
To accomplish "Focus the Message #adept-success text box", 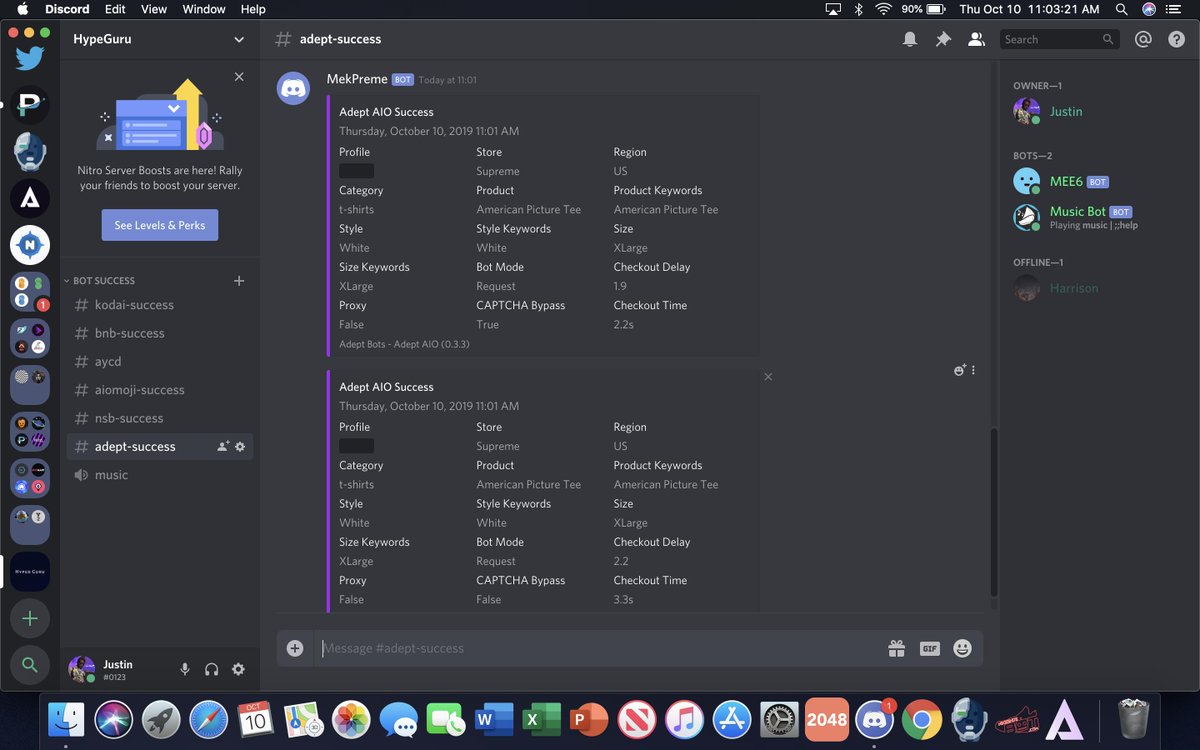I will coord(600,648).
